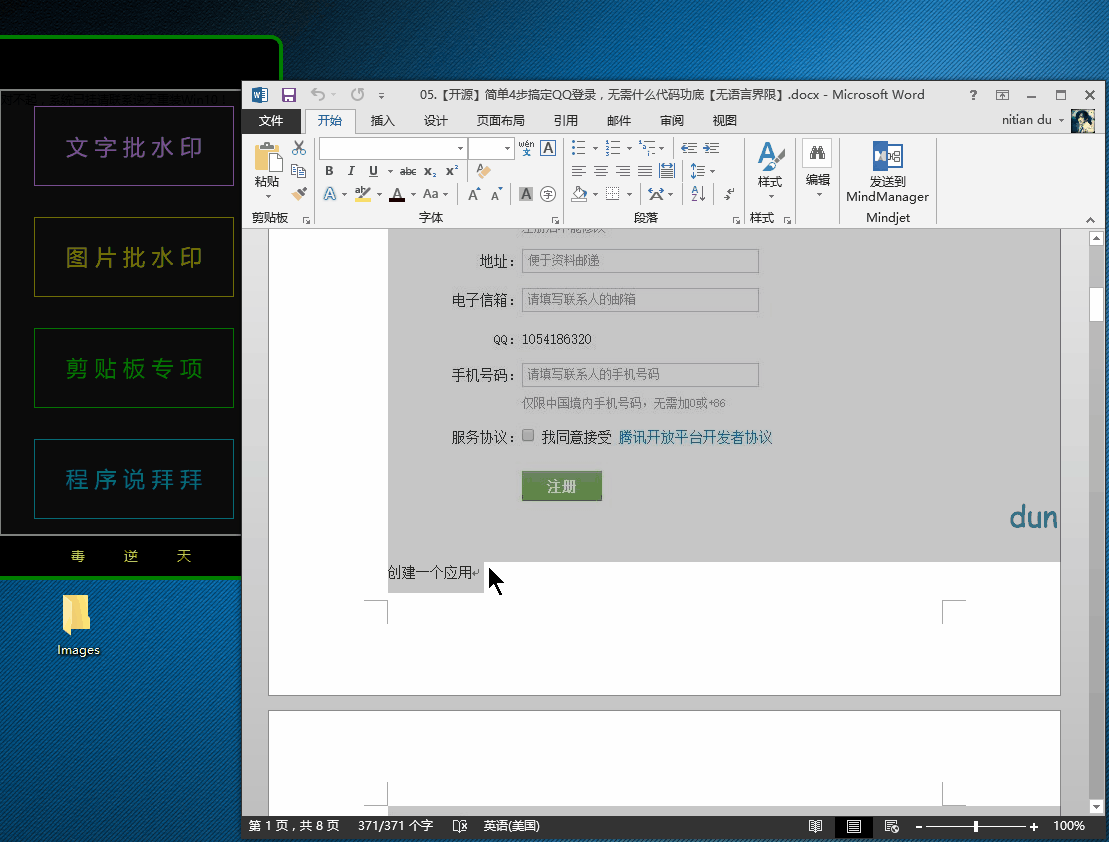Show or hide paragraph marks

729,194
